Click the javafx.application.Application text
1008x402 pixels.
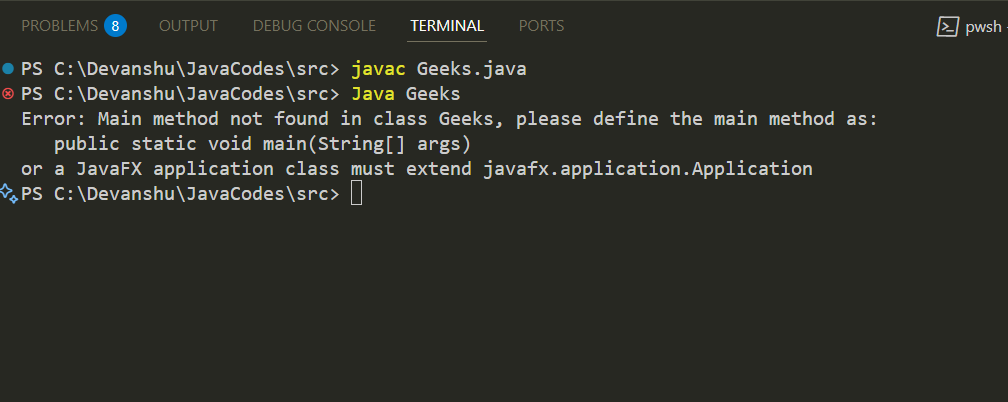[x=648, y=169]
